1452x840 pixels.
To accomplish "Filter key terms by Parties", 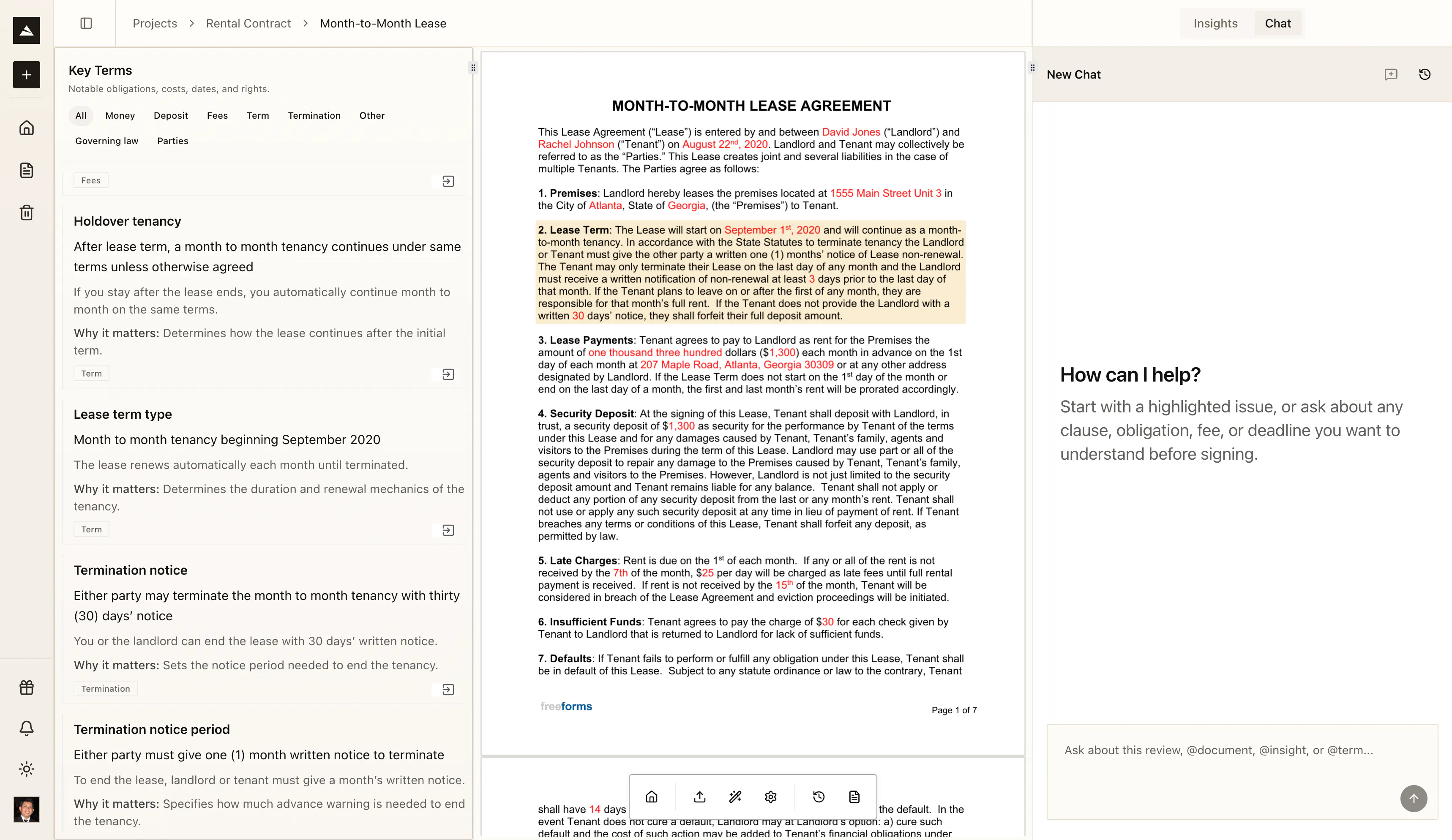I will tap(173, 141).
